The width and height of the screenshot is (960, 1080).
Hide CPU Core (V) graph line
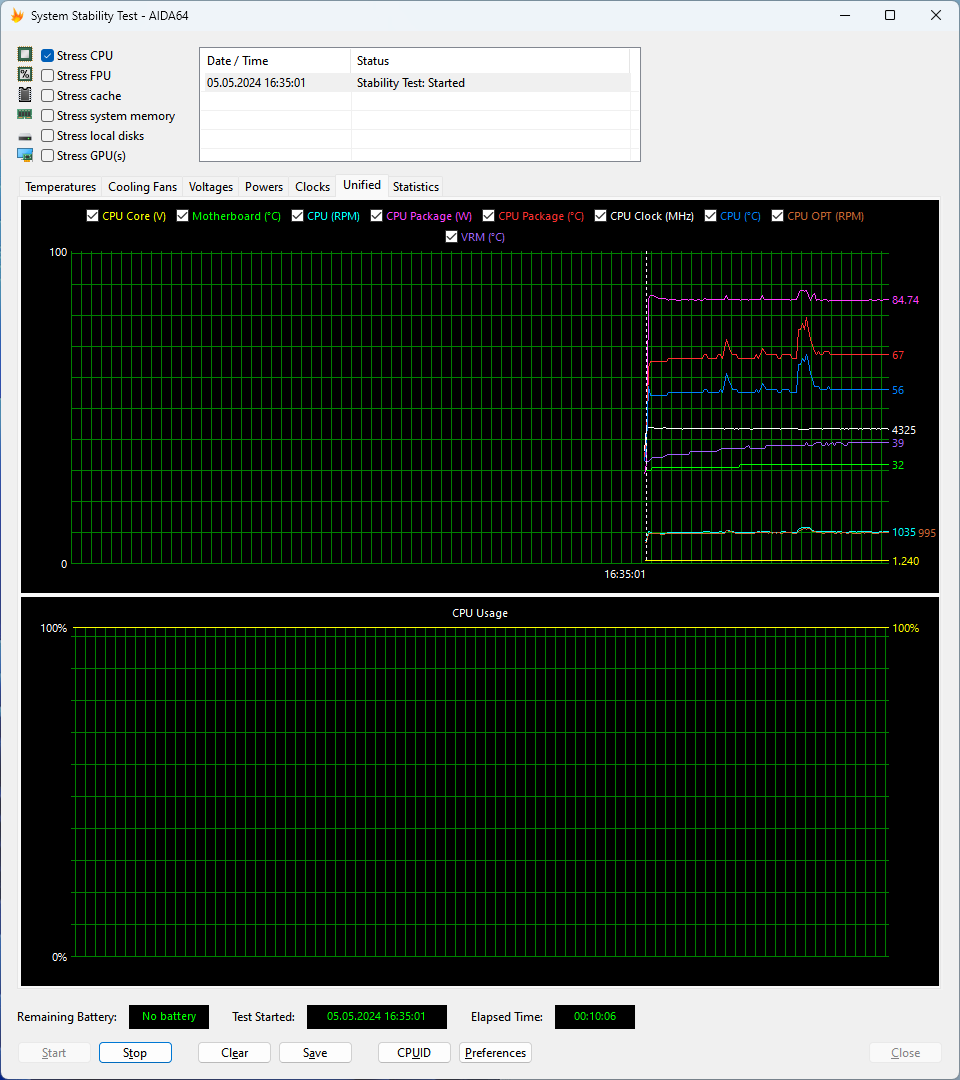click(x=92, y=216)
